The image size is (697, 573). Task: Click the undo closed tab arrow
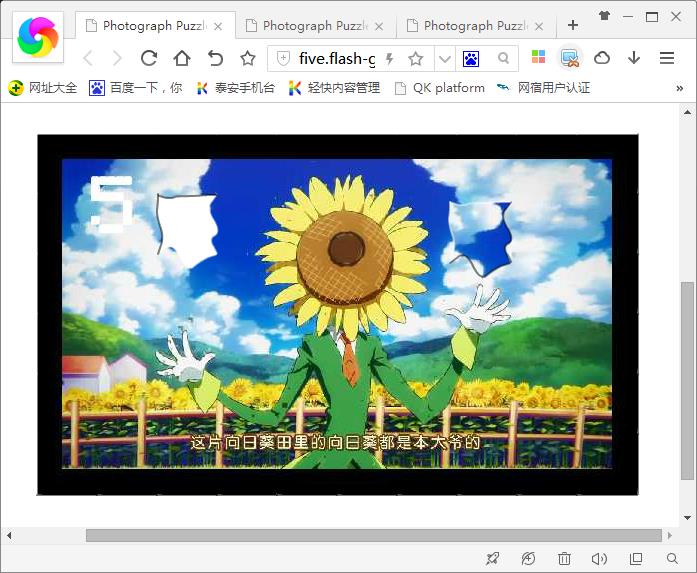pyautogui.click(x=215, y=58)
